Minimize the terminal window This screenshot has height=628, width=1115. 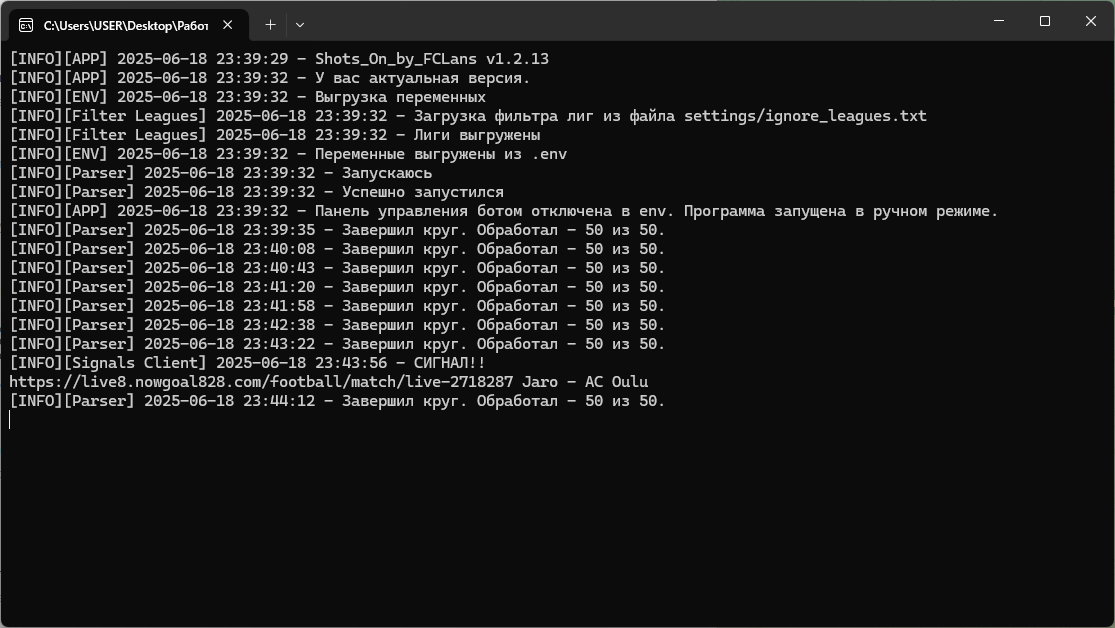(999, 21)
